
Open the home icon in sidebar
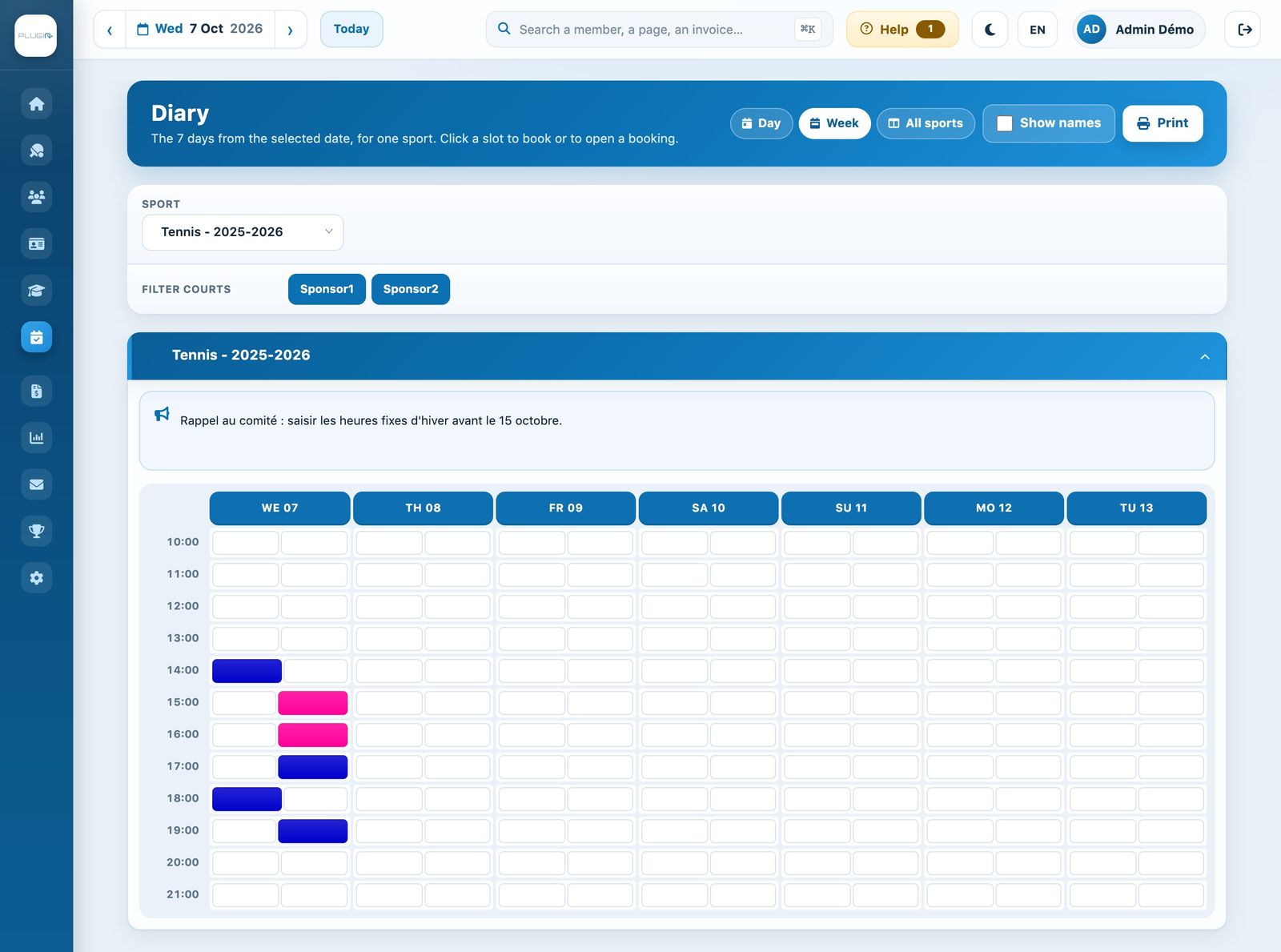click(x=36, y=104)
